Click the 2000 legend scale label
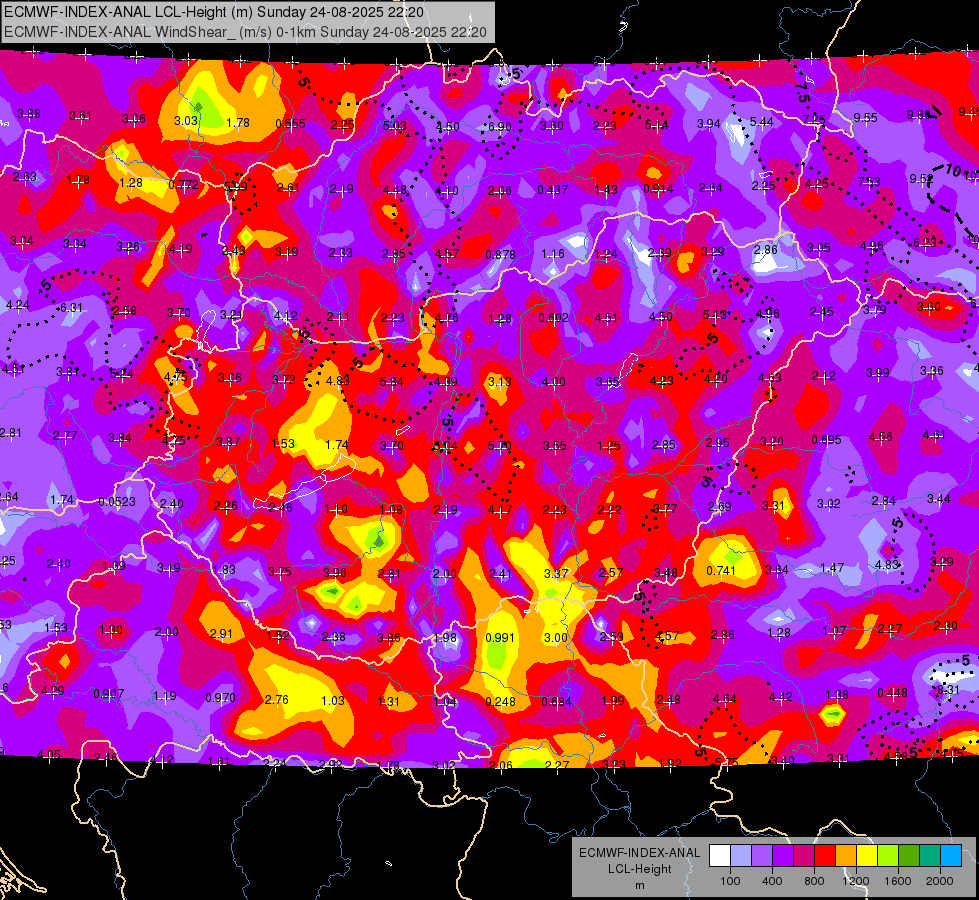This screenshot has height=900, width=979. point(940,881)
